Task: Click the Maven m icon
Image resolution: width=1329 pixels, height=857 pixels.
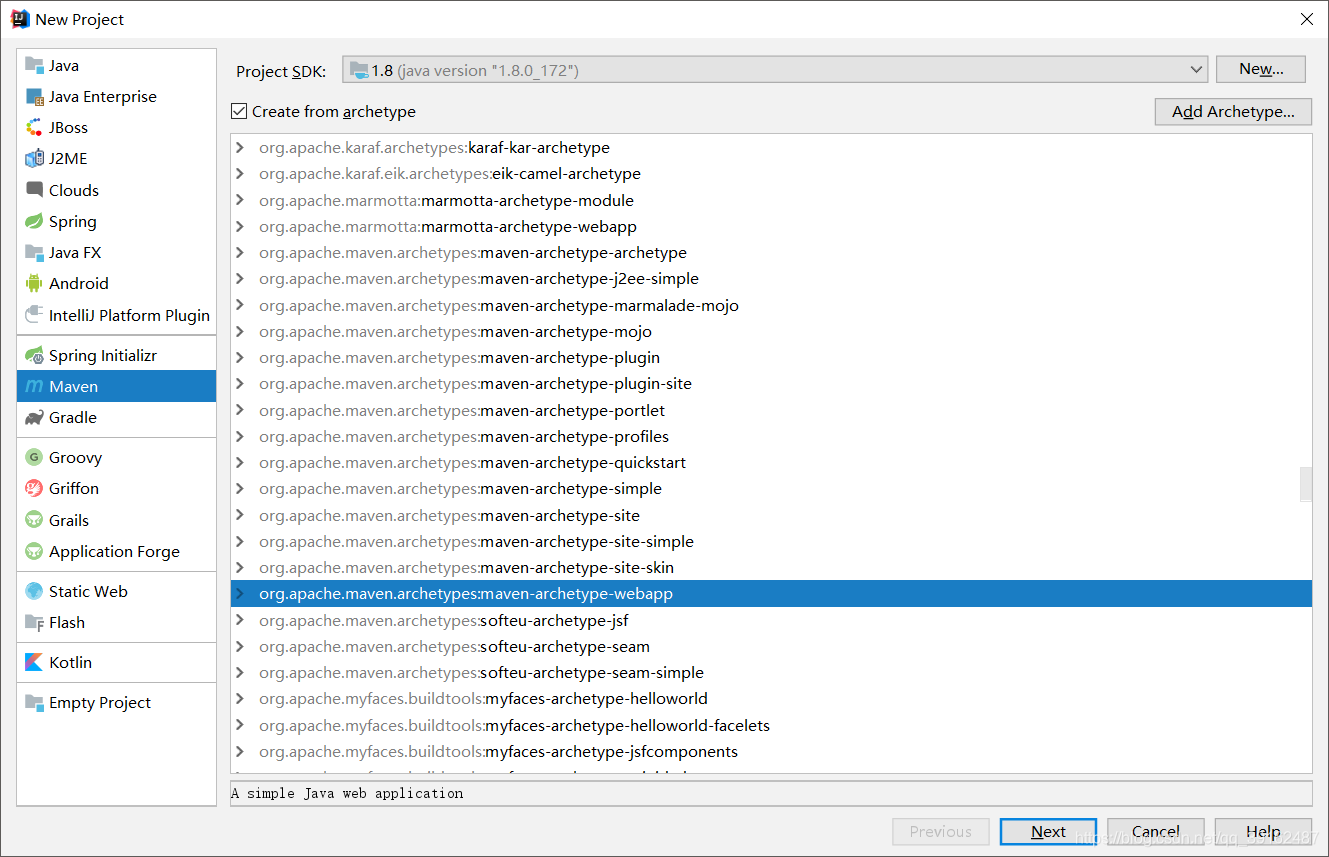Action: pyautogui.click(x=34, y=386)
